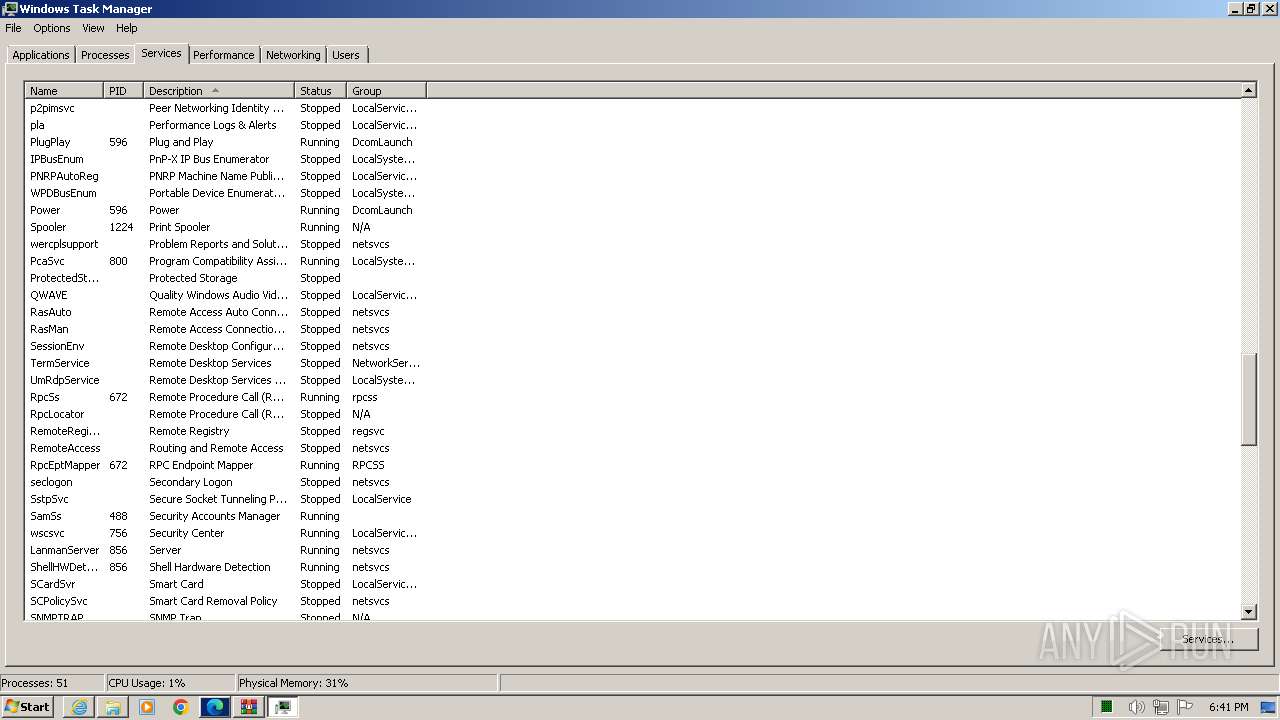The height and width of the screenshot is (720, 1280).
Task: Open Google Chrome from the taskbar
Action: tap(181, 707)
